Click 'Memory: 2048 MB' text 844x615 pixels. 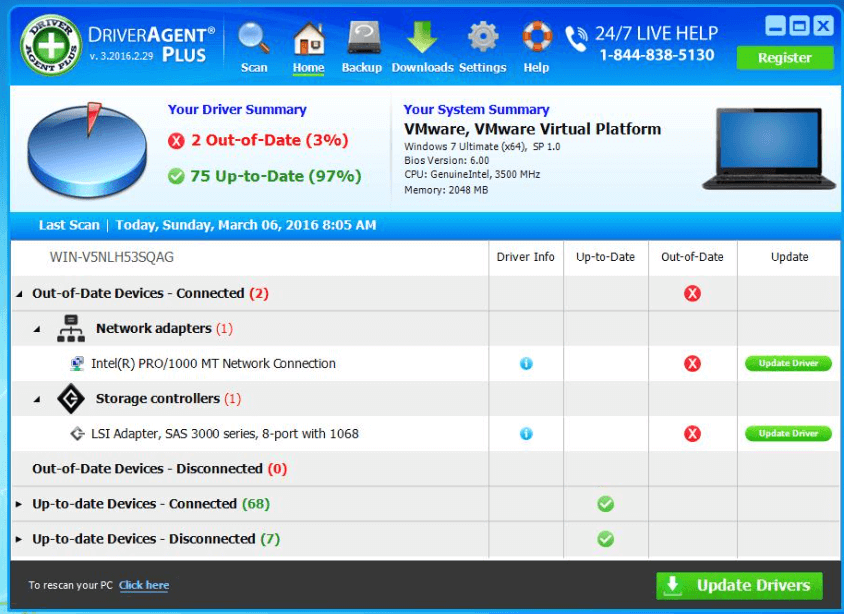click(446, 190)
